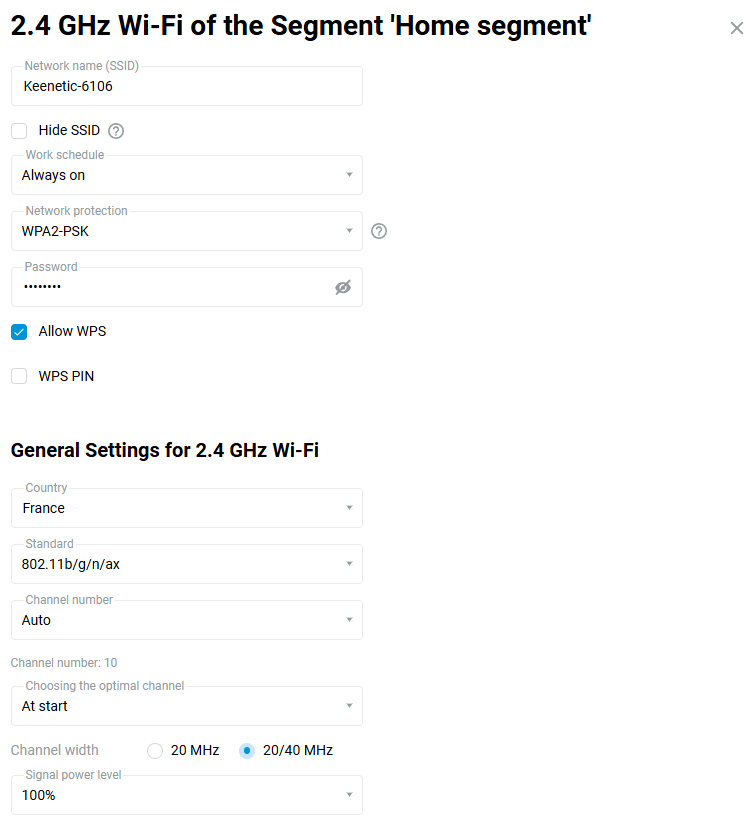
Task: Expand Choosing the optimal channel dropdown
Action: 186,707
